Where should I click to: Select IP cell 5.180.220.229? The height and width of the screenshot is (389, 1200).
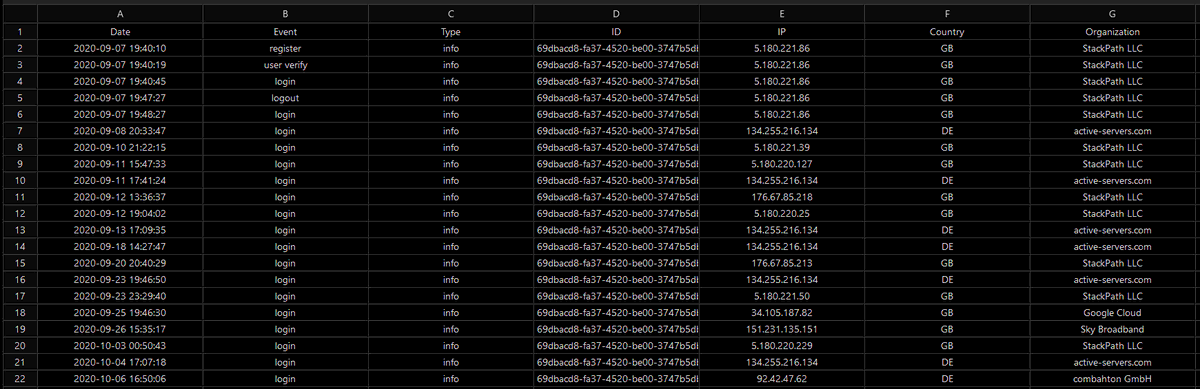781,345
